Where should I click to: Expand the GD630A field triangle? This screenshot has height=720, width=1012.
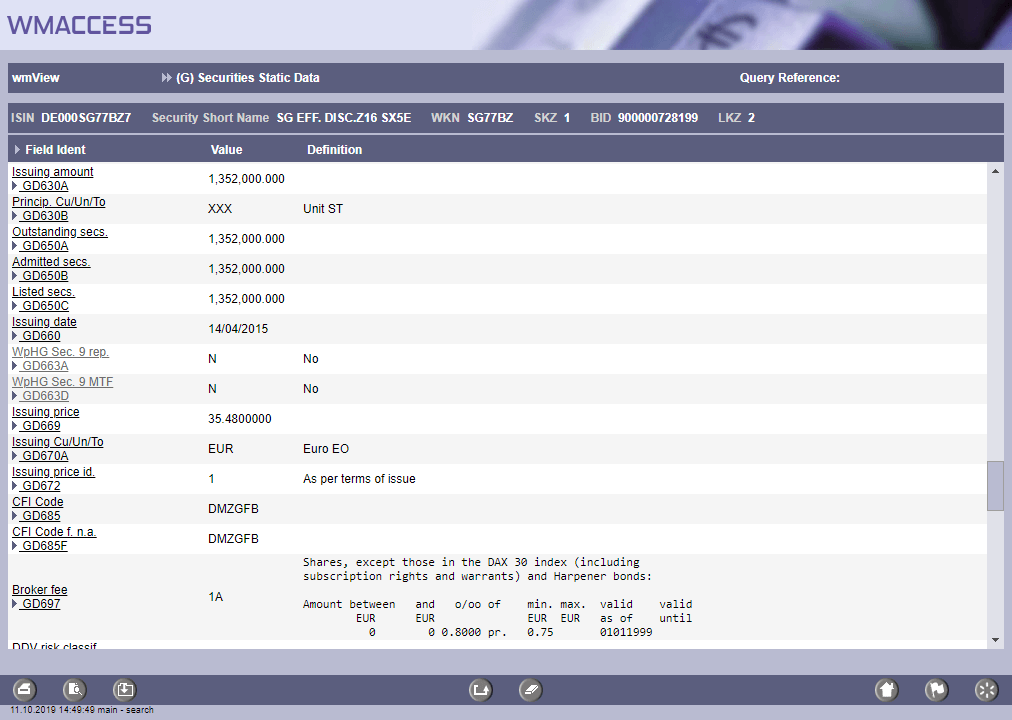pyautogui.click(x=15, y=186)
